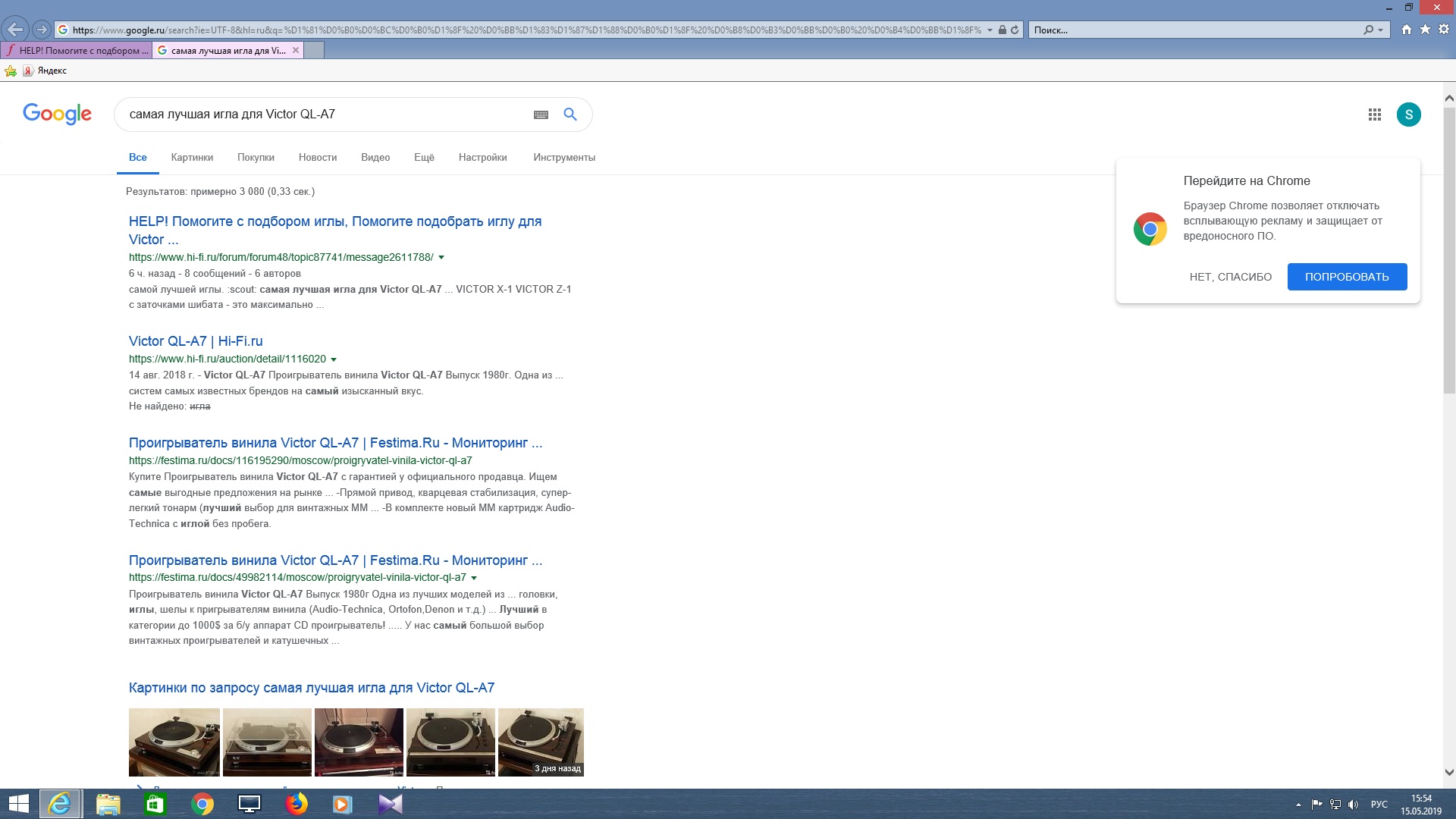This screenshot has height=819, width=1456.
Task: Click the page's vertical scrollbar down arrow
Action: [x=1448, y=772]
